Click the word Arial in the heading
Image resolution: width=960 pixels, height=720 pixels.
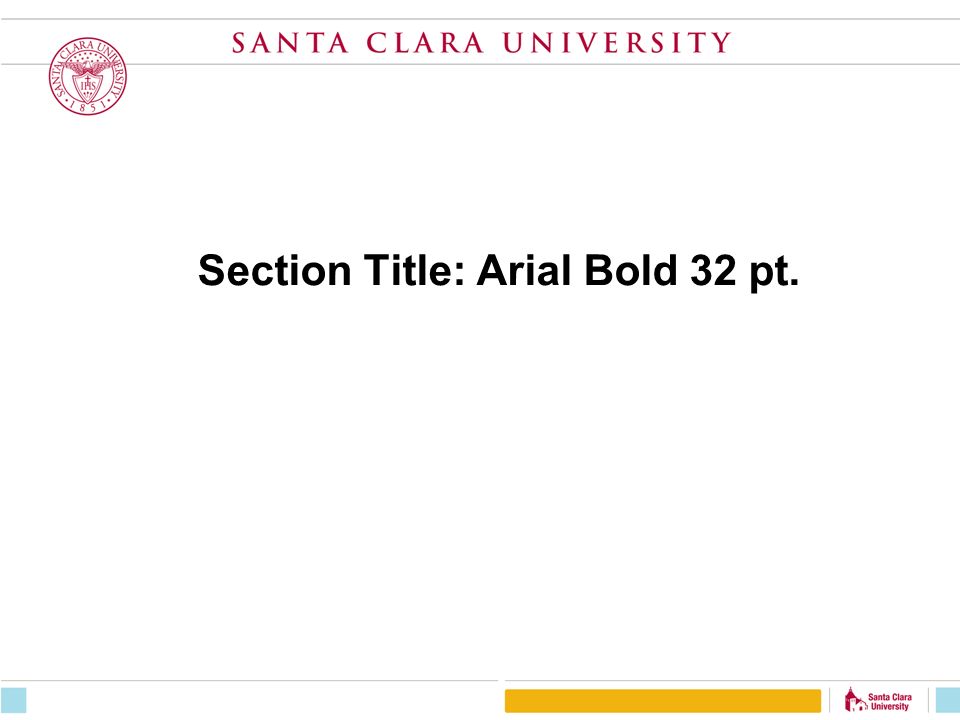[524, 270]
